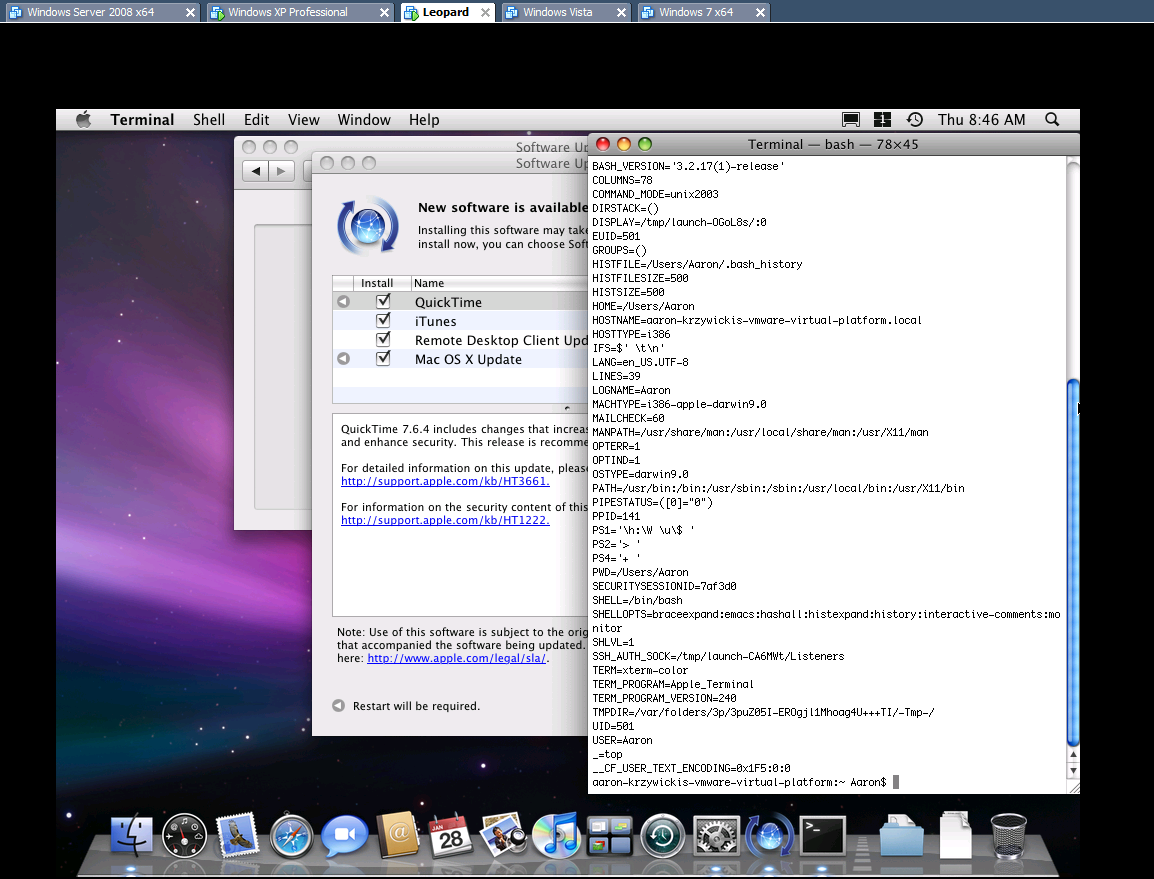1154x879 pixels.
Task: Open Finder from the Dock
Action: click(x=132, y=836)
